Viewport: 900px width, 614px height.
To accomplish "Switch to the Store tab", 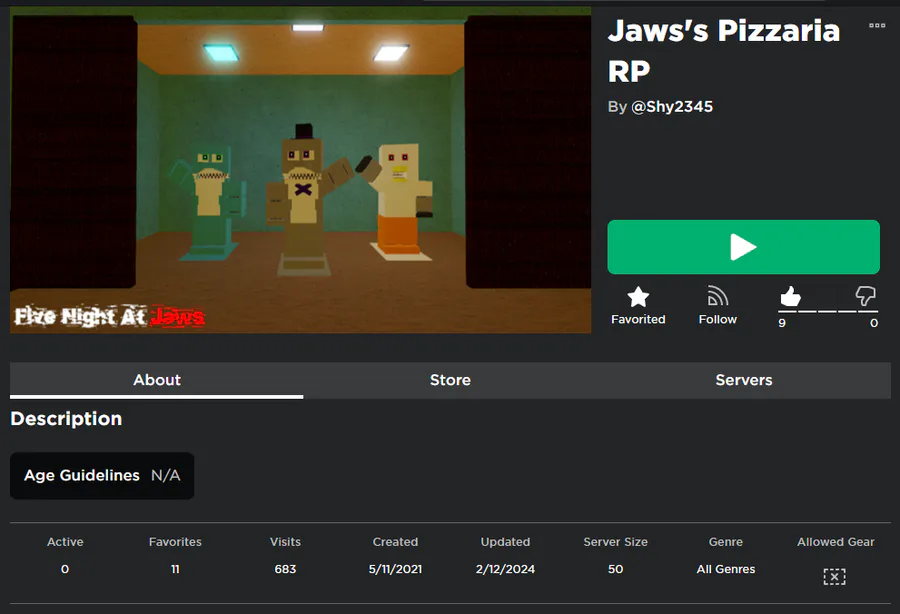I will (x=451, y=380).
